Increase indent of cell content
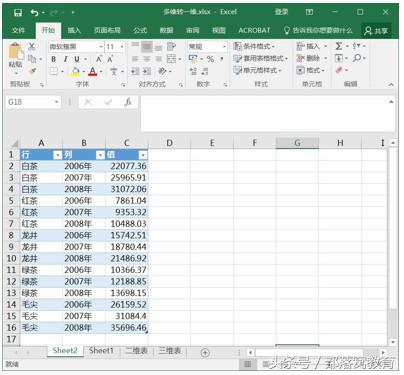The width and height of the screenshot is (404, 375). pos(147,71)
